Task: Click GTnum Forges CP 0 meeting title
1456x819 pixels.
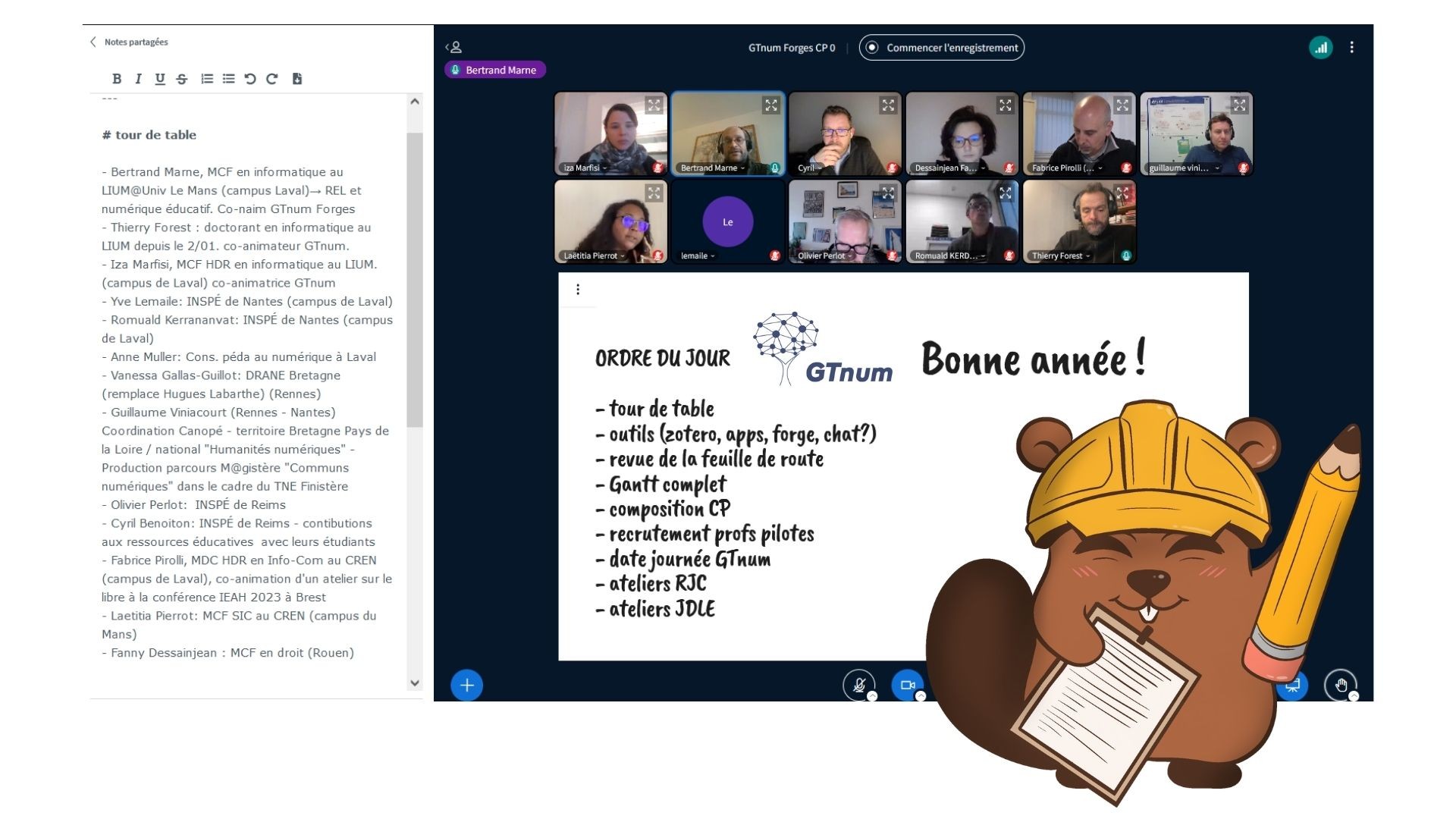Action: coord(792,48)
